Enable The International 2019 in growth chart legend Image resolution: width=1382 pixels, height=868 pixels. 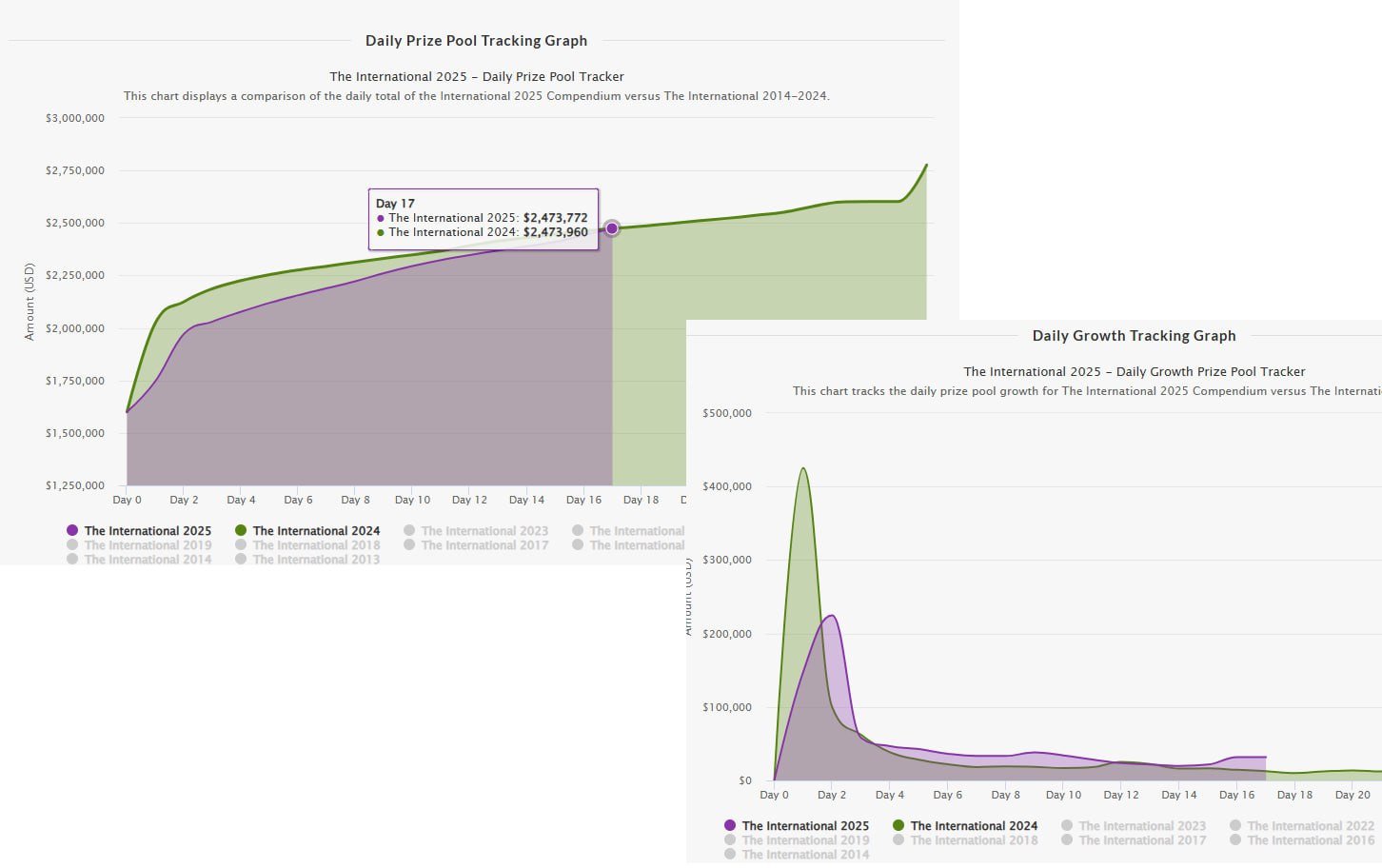(x=797, y=840)
